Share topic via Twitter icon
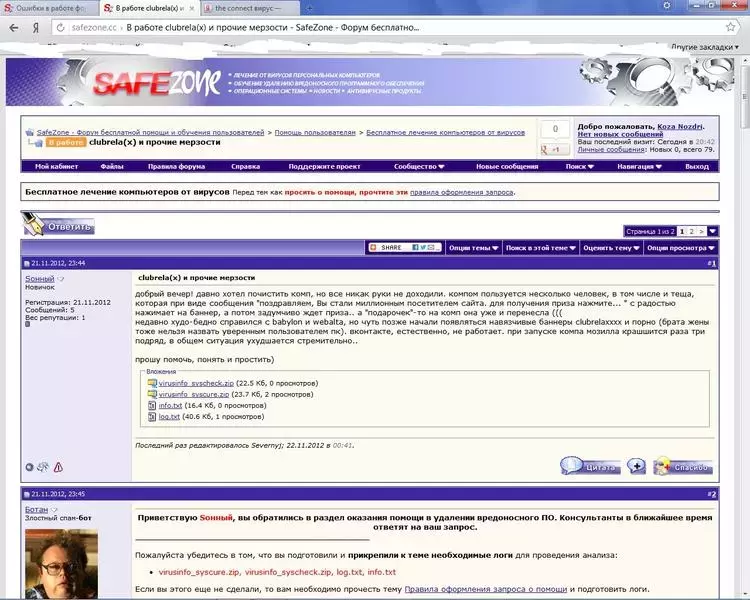The height and width of the screenshot is (600, 750). [x=423, y=247]
